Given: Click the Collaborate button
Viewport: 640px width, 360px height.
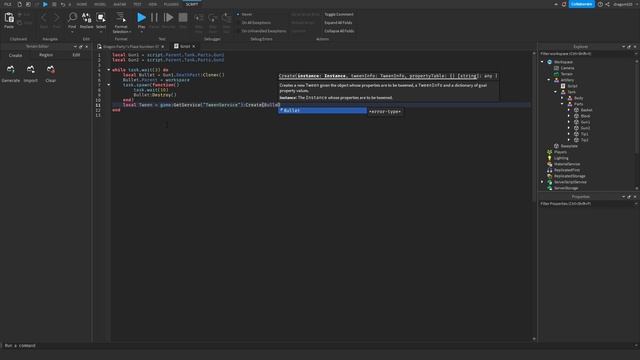Looking at the screenshot, I should 582,4.
